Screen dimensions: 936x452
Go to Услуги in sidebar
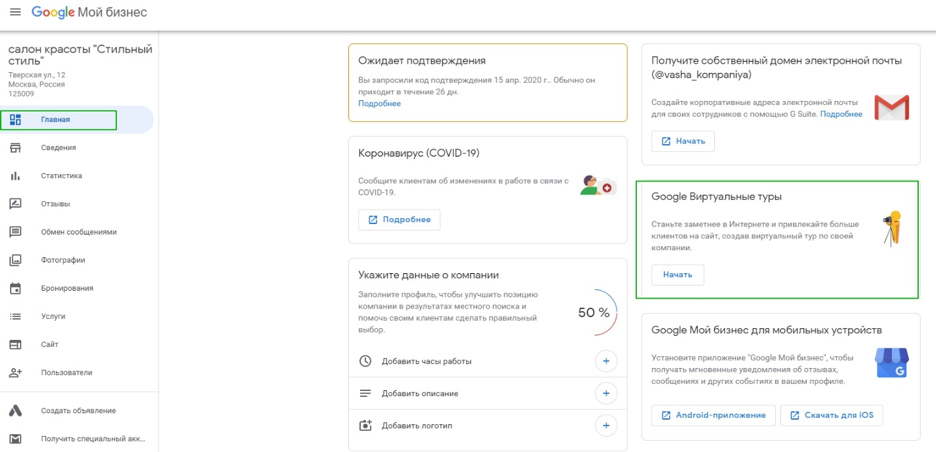pos(53,316)
